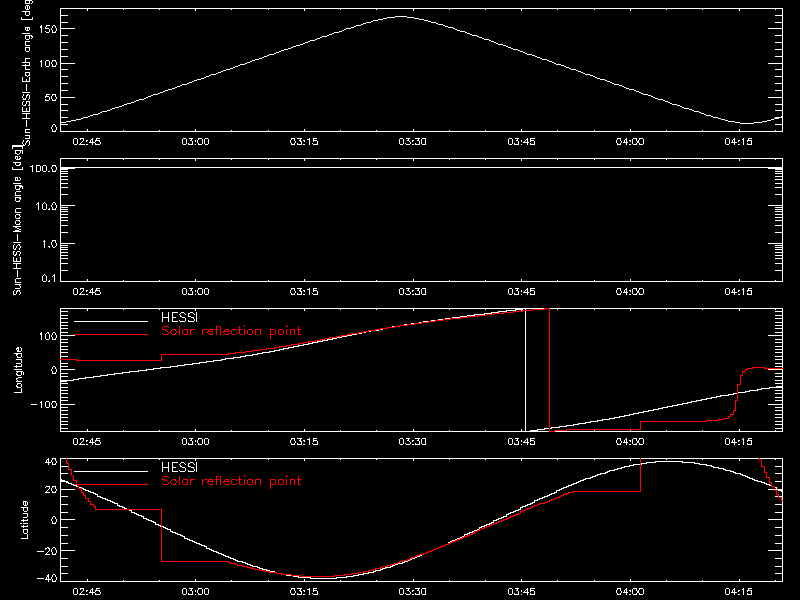The image size is (800, 600).
Task: Click the 100 tick on Longitude axis
Action: (47, 336)
